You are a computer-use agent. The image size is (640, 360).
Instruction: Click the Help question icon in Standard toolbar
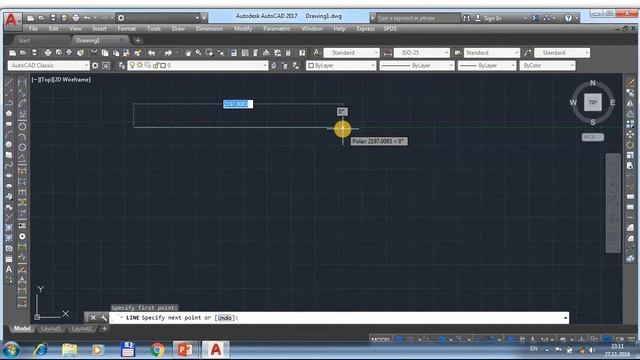(x=302, y=53)
